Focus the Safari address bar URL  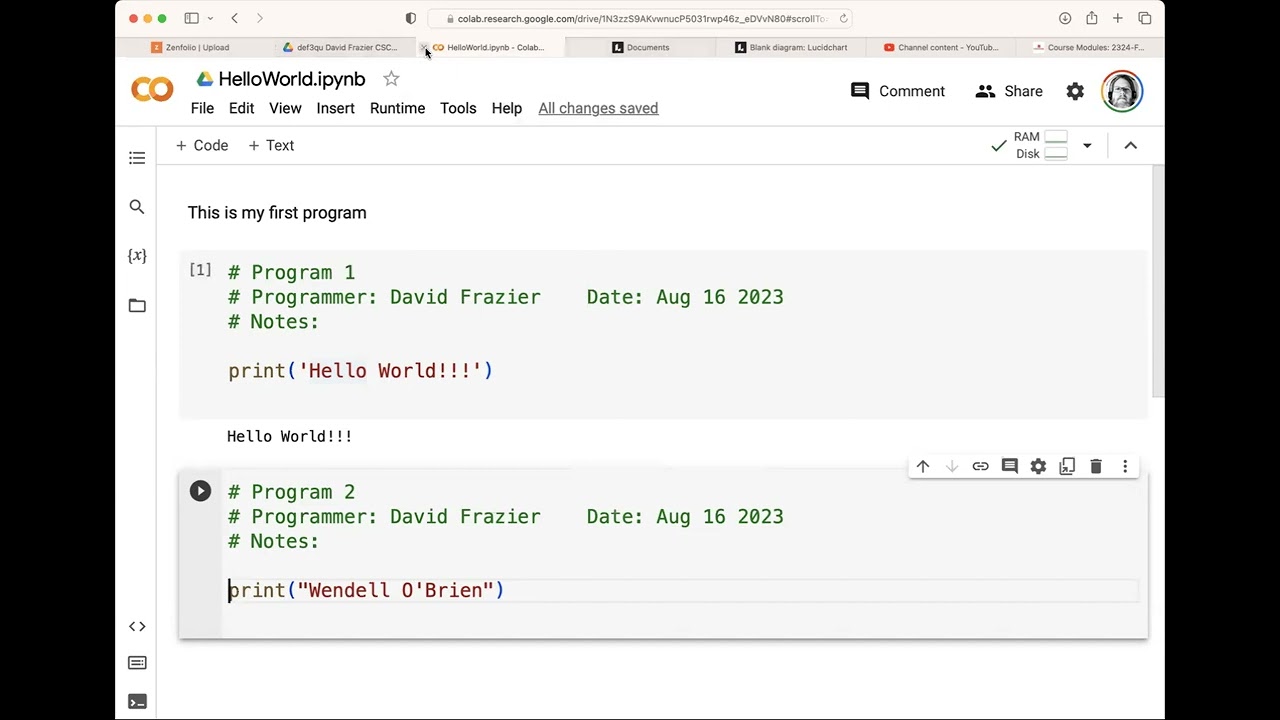point(641,18)
